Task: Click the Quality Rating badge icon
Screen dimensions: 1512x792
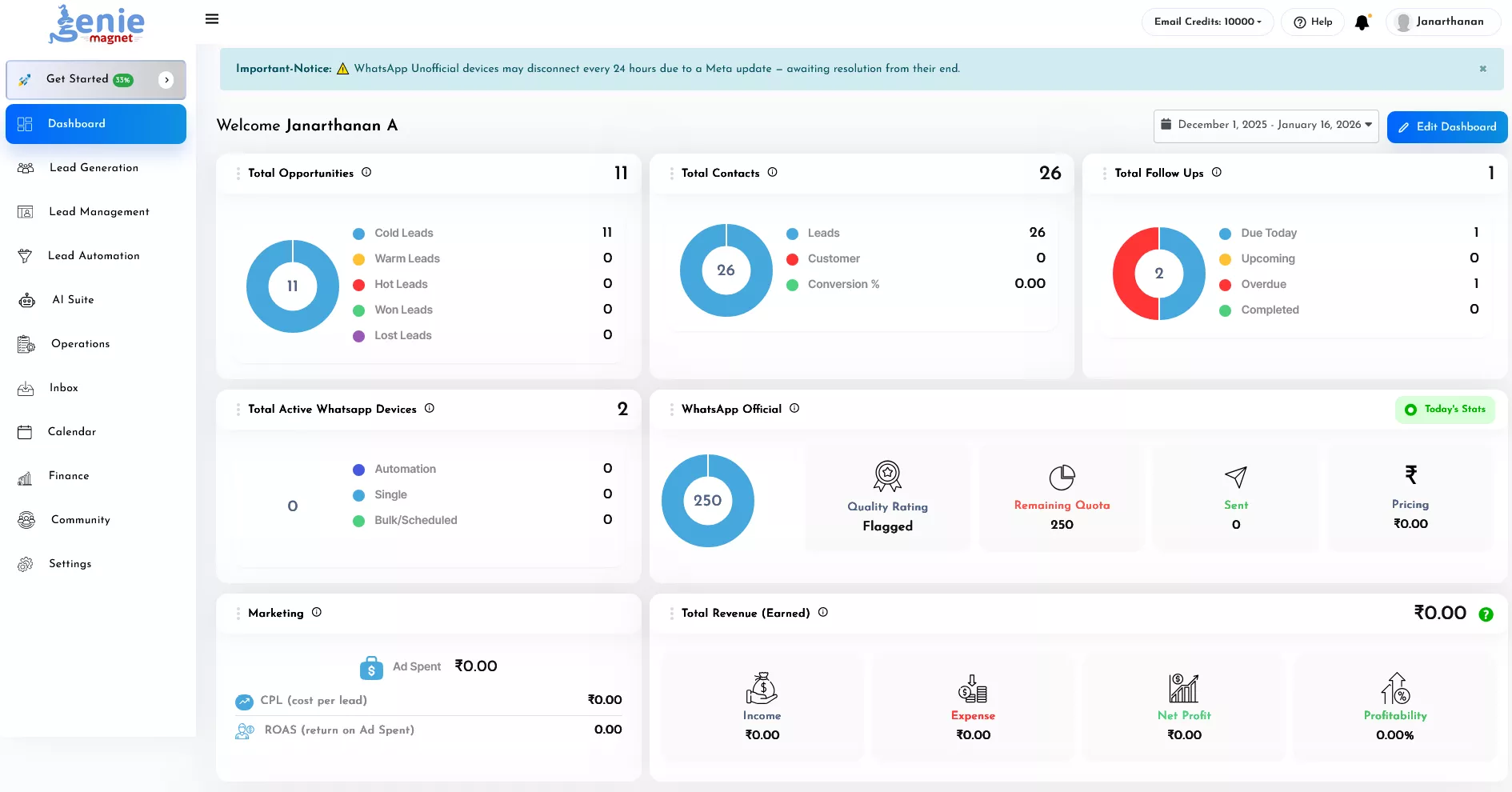Action: tap(887, 476)
